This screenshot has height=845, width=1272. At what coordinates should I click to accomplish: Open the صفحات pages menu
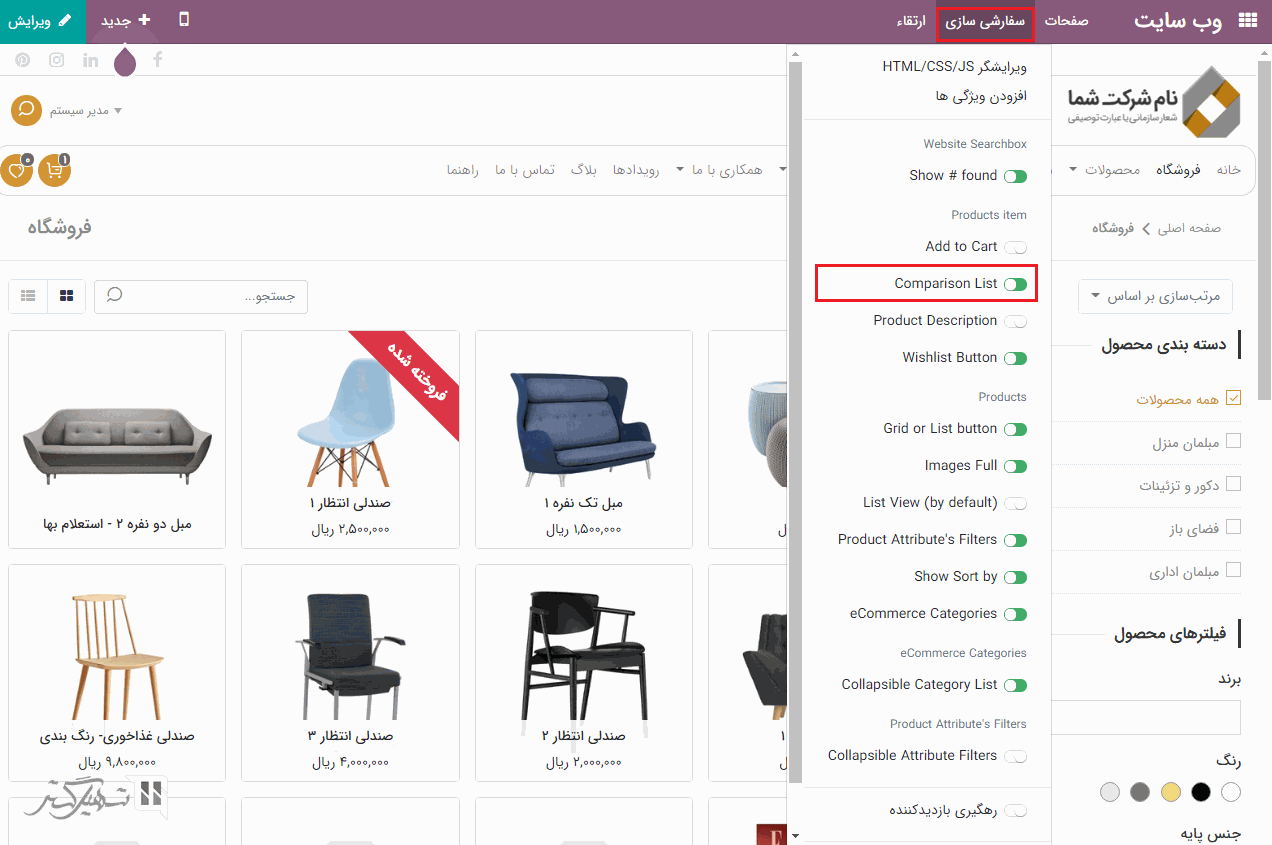[x=1066, y=21]
